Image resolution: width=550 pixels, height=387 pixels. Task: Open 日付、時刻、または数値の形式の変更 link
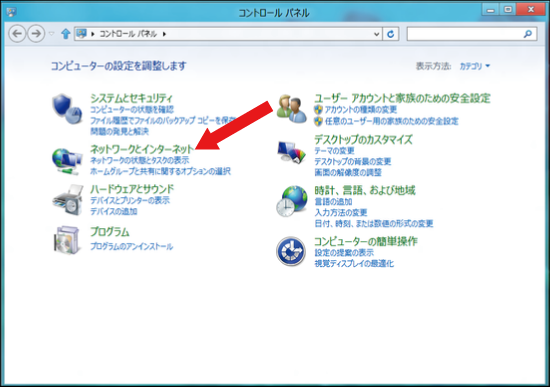pos(374,223)
